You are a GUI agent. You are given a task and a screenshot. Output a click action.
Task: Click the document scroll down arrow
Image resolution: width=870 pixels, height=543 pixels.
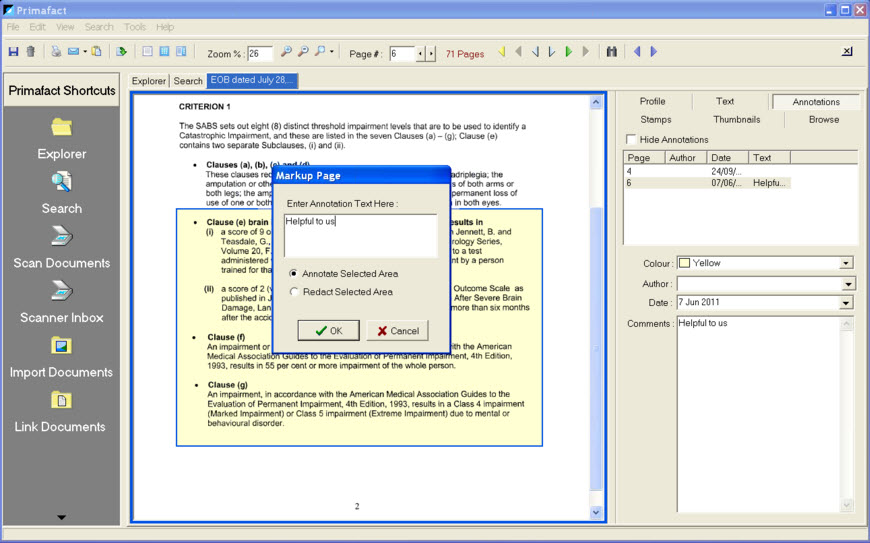click(x=596, y=512)
